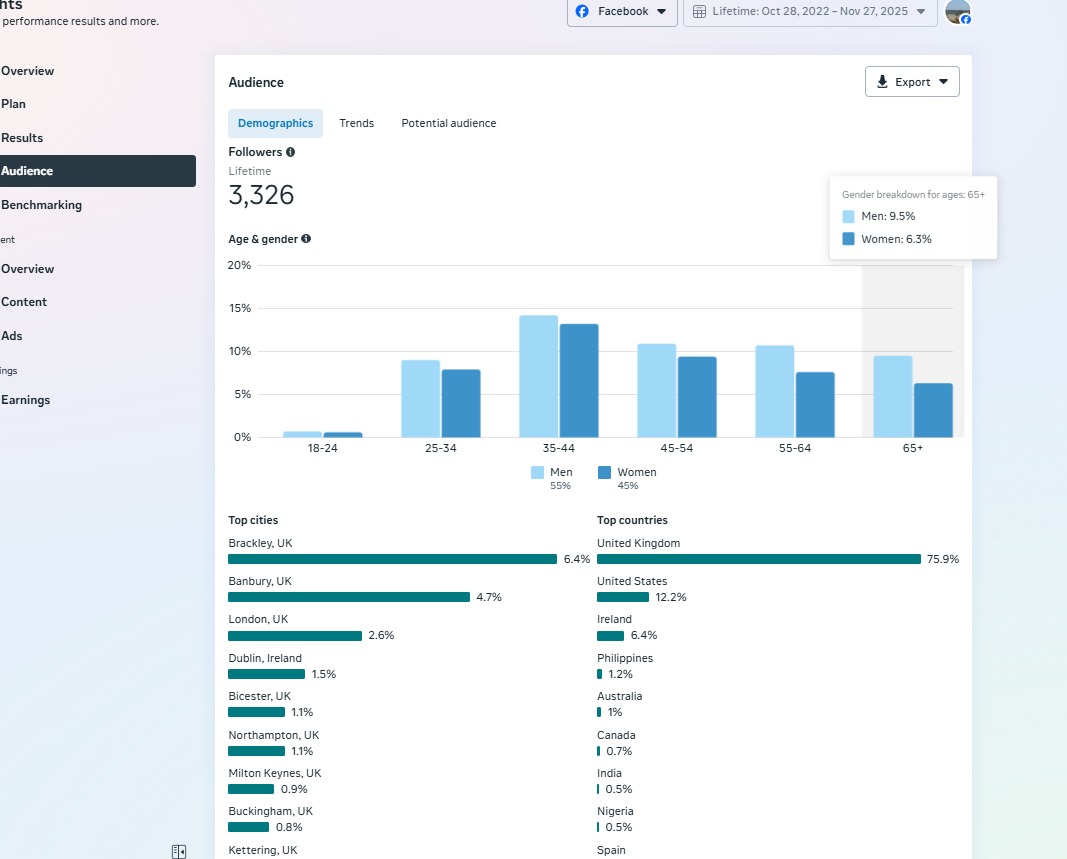Click the Facebook logo in platform selector

[583, 12]
